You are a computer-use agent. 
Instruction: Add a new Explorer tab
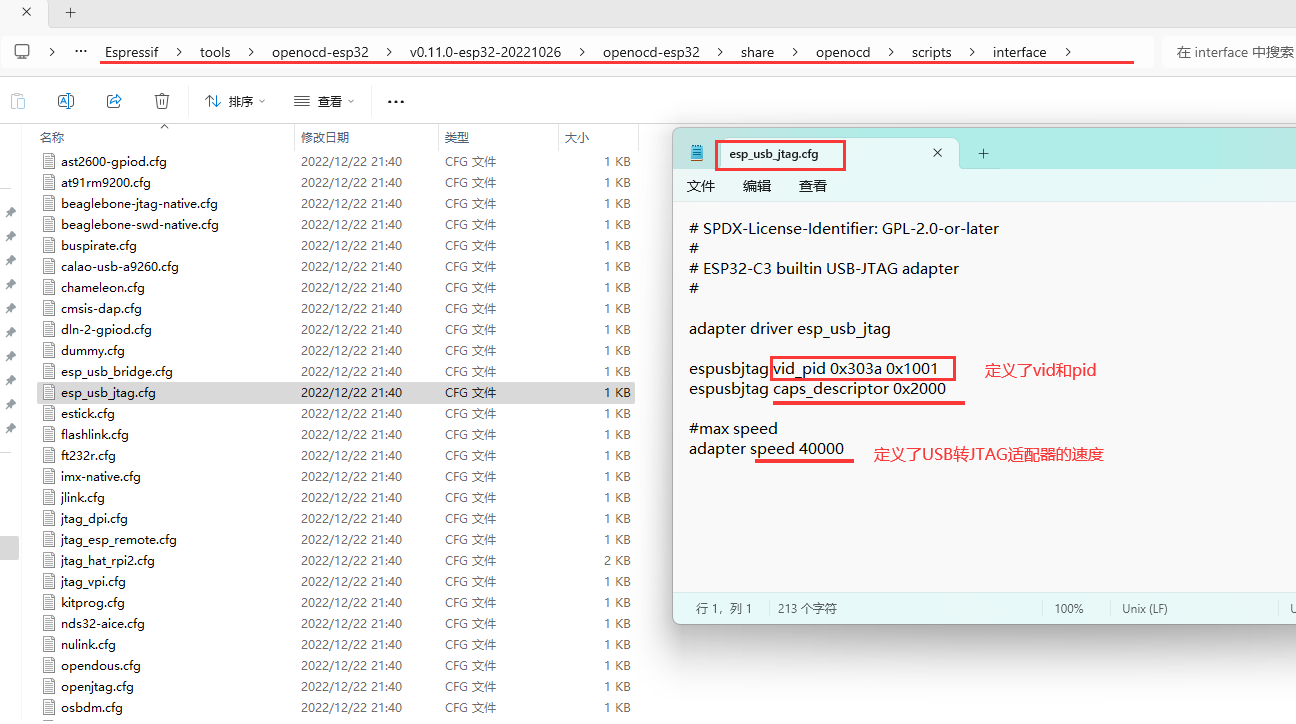pyautogui.click(x=70, y=13)
